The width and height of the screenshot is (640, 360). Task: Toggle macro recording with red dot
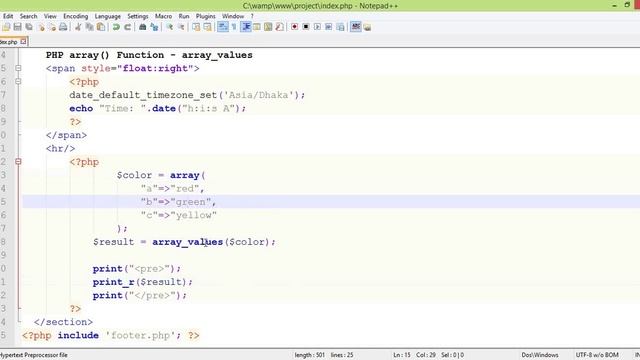294,27
